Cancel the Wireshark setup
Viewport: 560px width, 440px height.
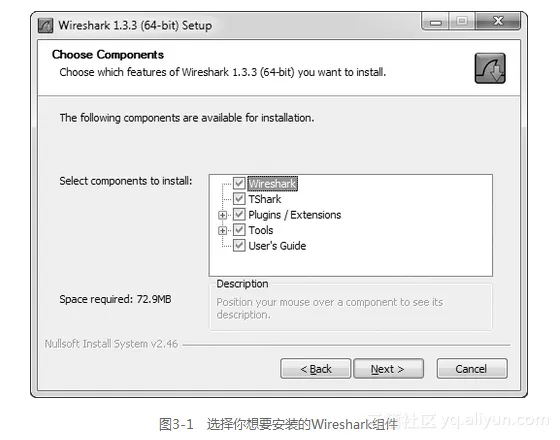tap(472, 369)
